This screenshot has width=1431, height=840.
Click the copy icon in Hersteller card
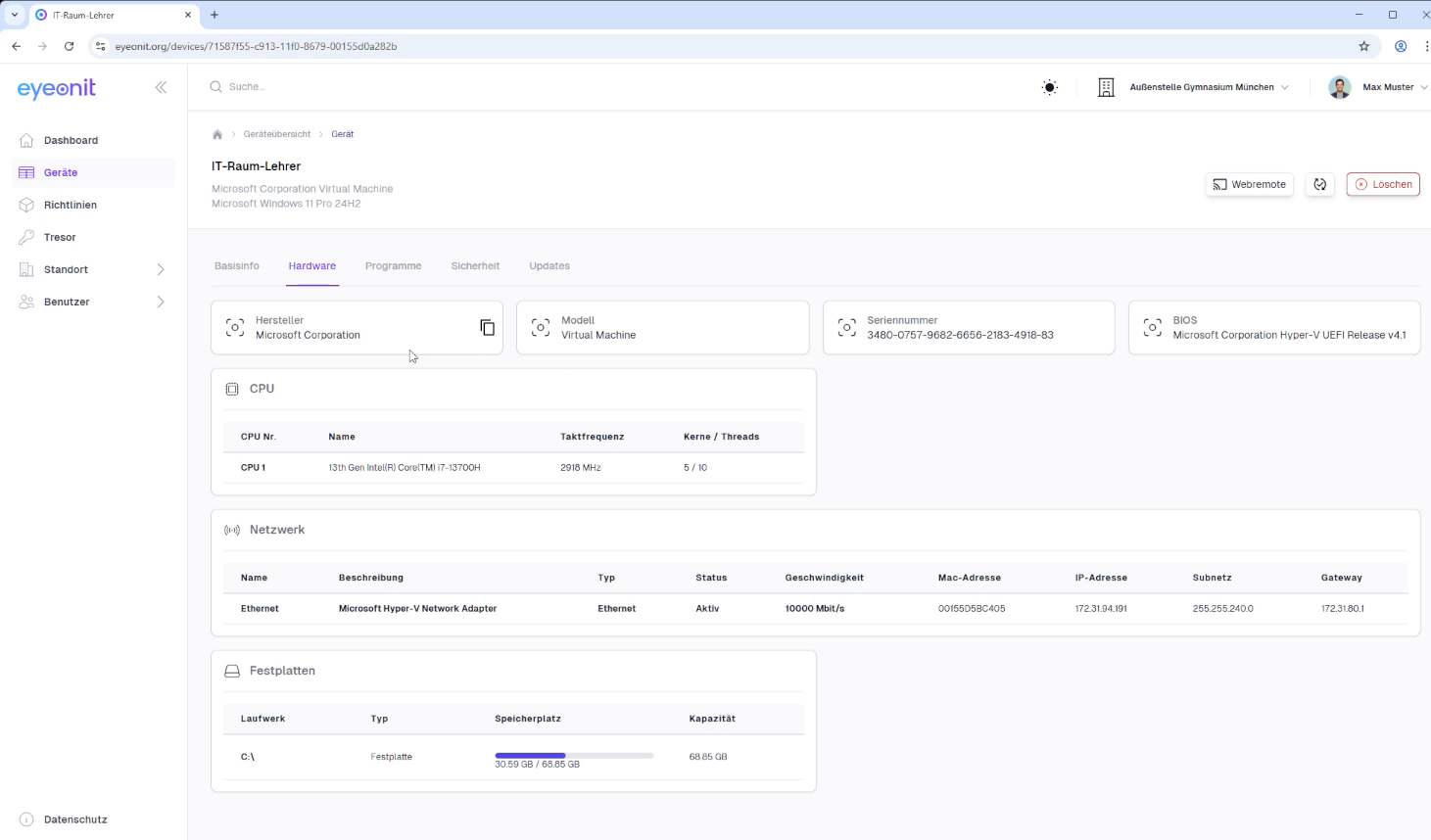(487, 327)
